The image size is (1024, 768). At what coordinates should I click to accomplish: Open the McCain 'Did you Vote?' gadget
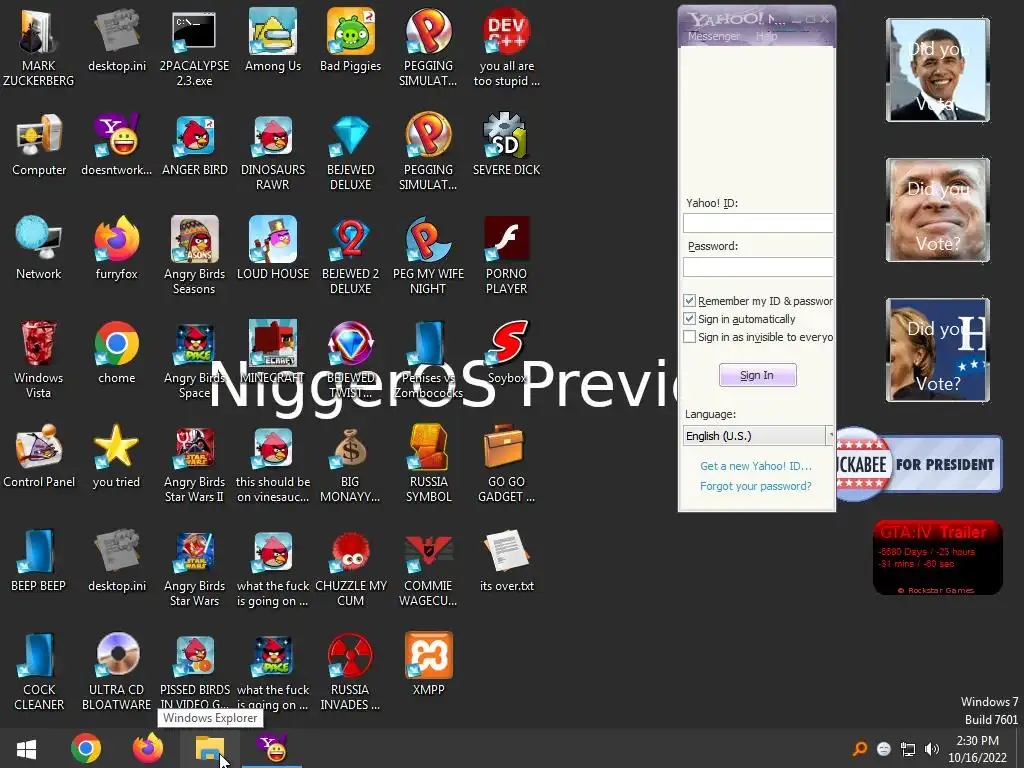[x=938, y=210]
